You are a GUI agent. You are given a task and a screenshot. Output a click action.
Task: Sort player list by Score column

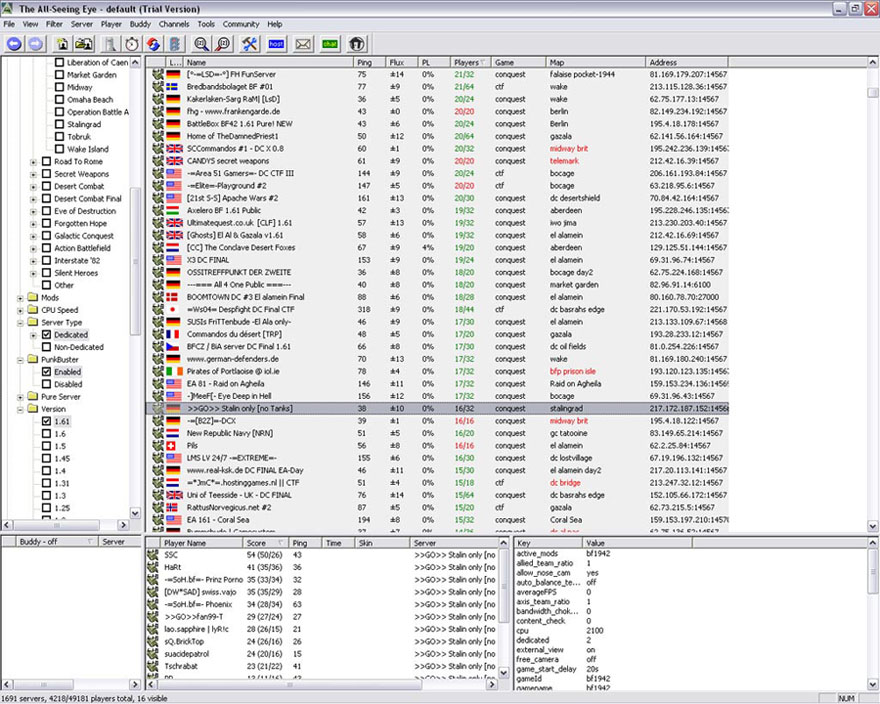point(256,542)
